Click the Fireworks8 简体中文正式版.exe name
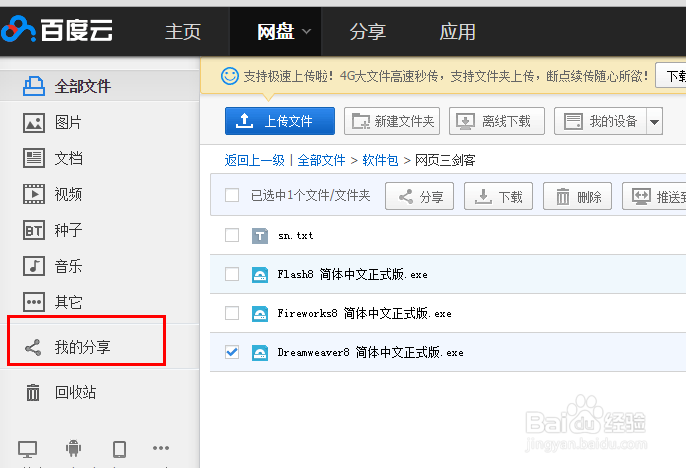686x468 pixels. [x=364, y=314]
